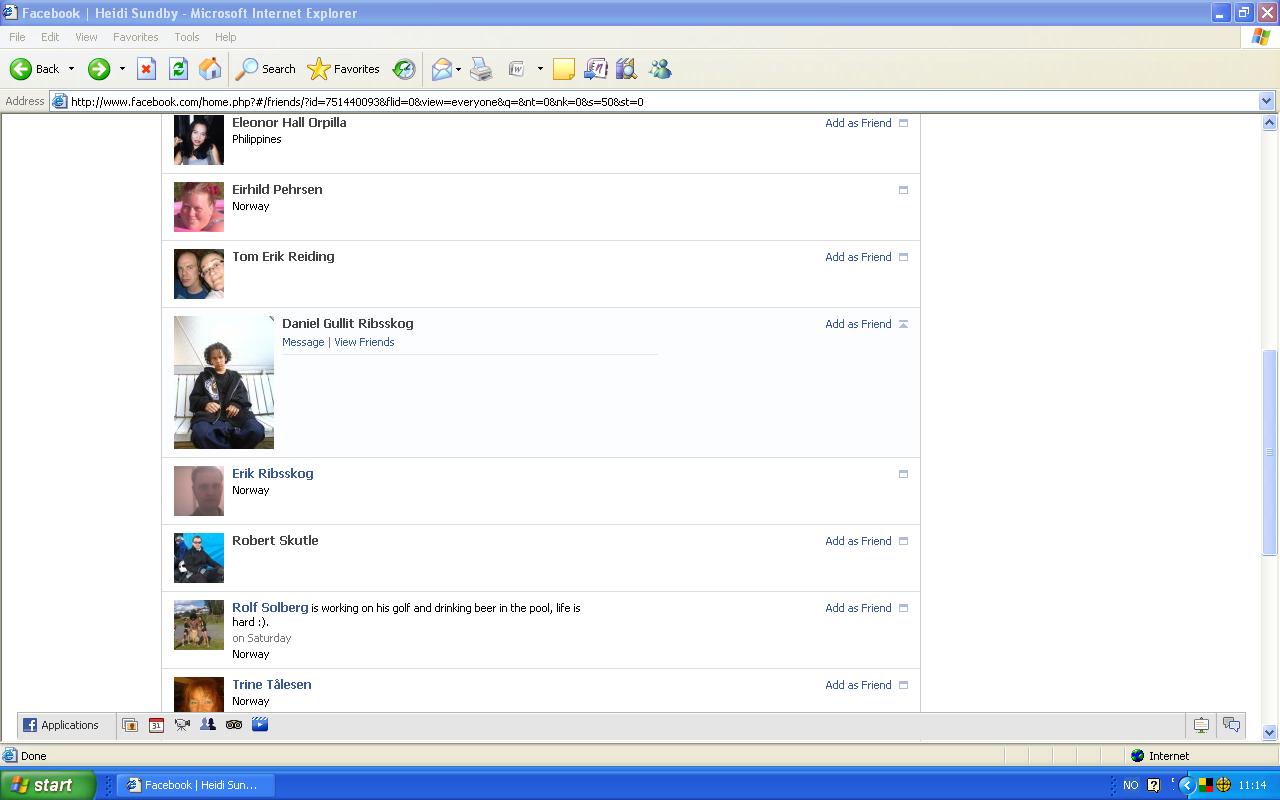The height and width of the screenshot is (800, 1280).
Task: Go to Home page via house icon
Action: (x=210, y=69)
